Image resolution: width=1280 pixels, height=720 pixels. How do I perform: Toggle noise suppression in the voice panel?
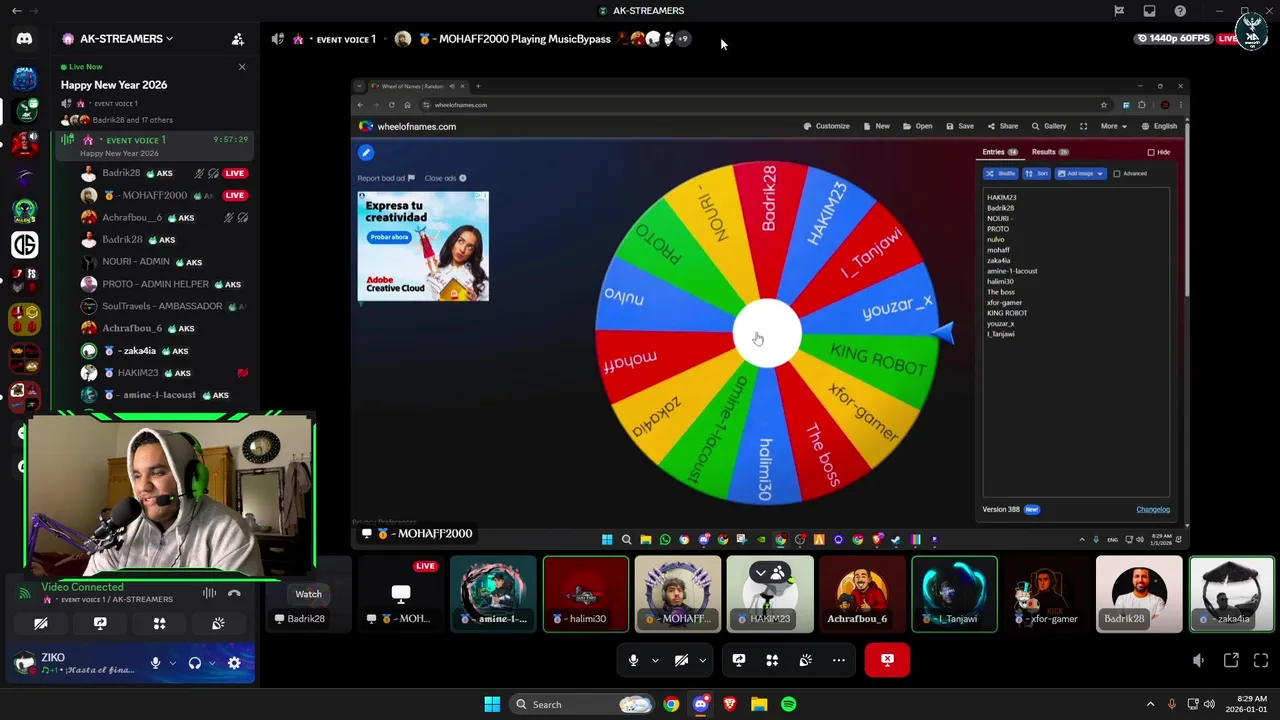209,593
